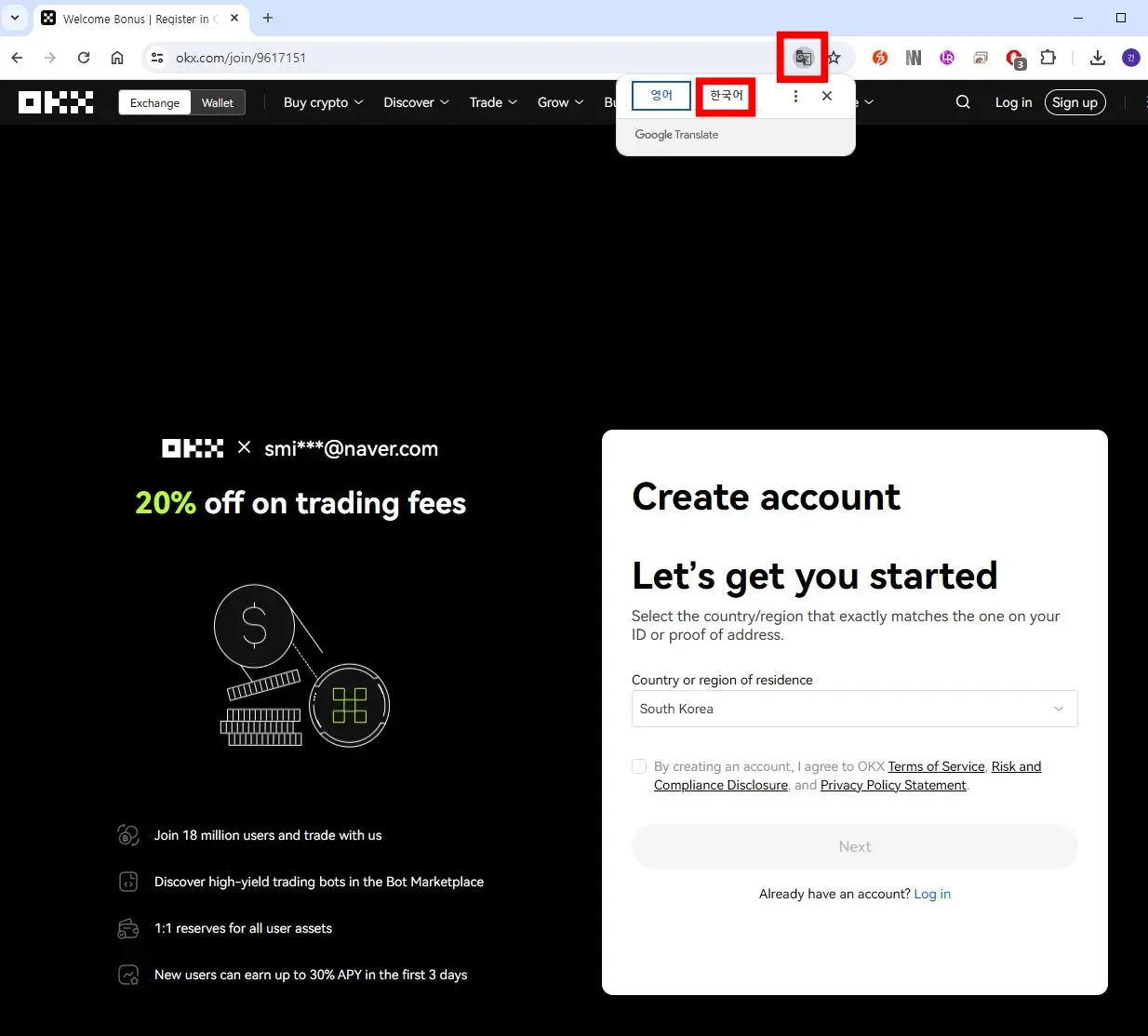Click the Sign up button
The height and width of the screenshot is (1036, 1148).
1075,102
